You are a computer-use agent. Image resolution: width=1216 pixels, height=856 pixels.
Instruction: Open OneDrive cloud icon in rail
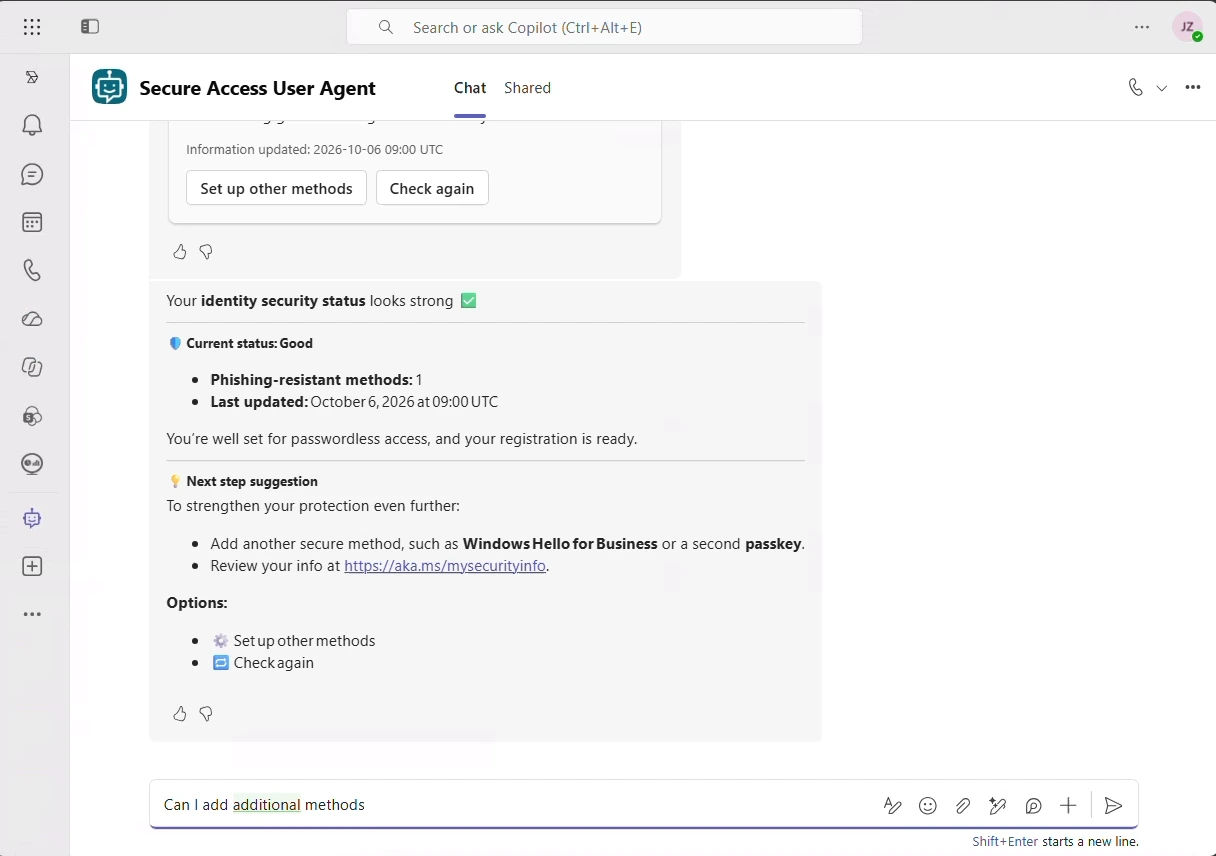click(32, 319)
